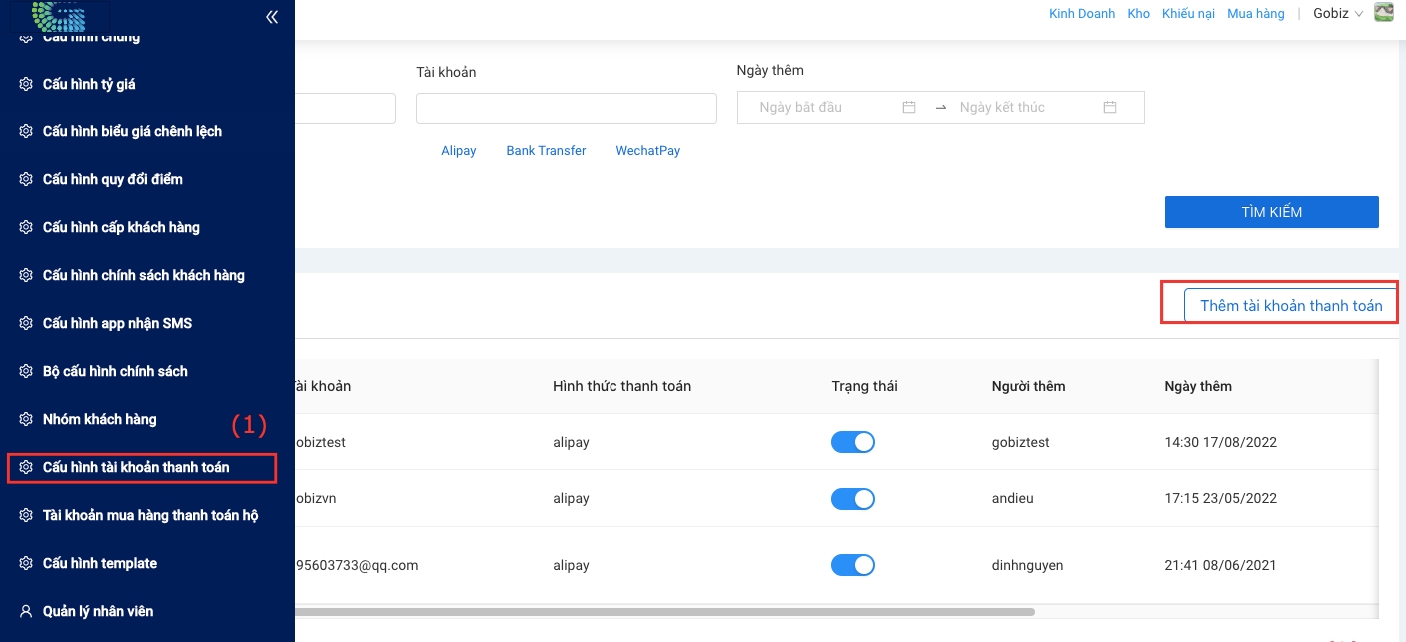
Task: Click Thêm tài khoản thanh toán button
Action: (x=1290, y=306)
